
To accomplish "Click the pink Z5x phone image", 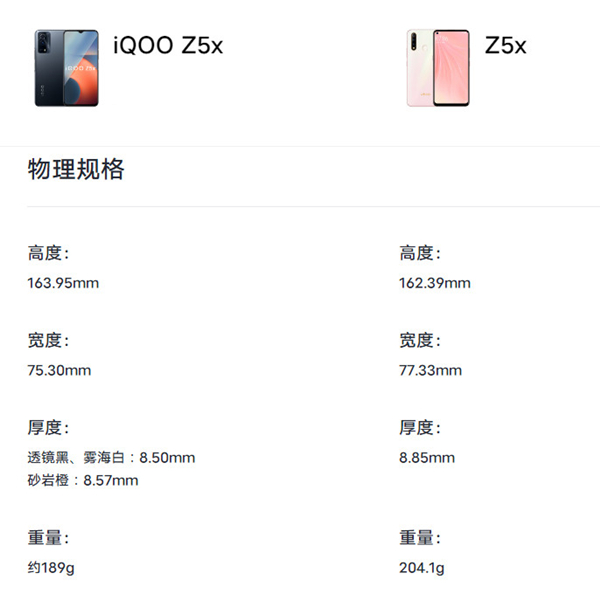I will pyautogui.click(x=438, y=67).
